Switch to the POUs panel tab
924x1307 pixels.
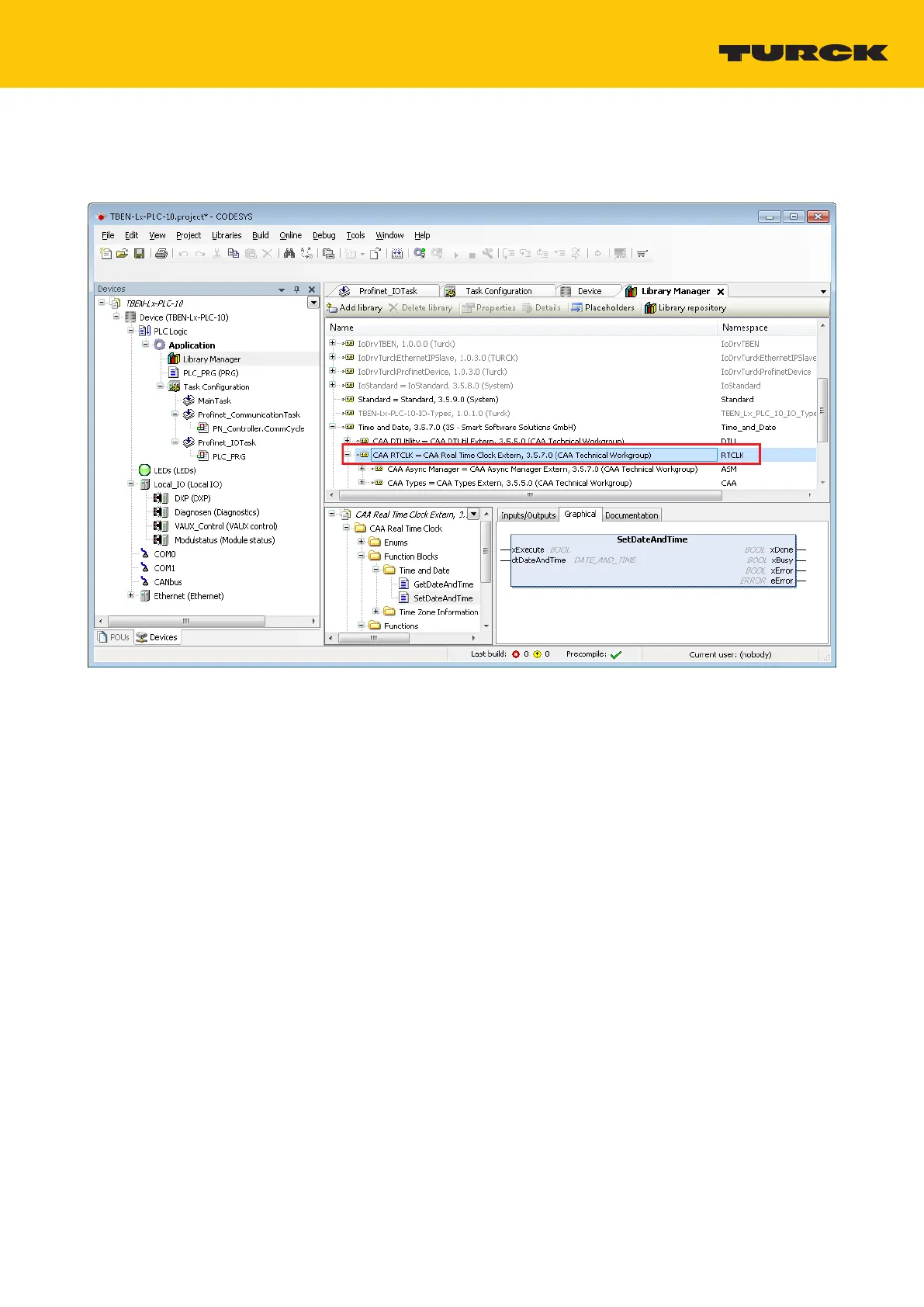point(113,637)
